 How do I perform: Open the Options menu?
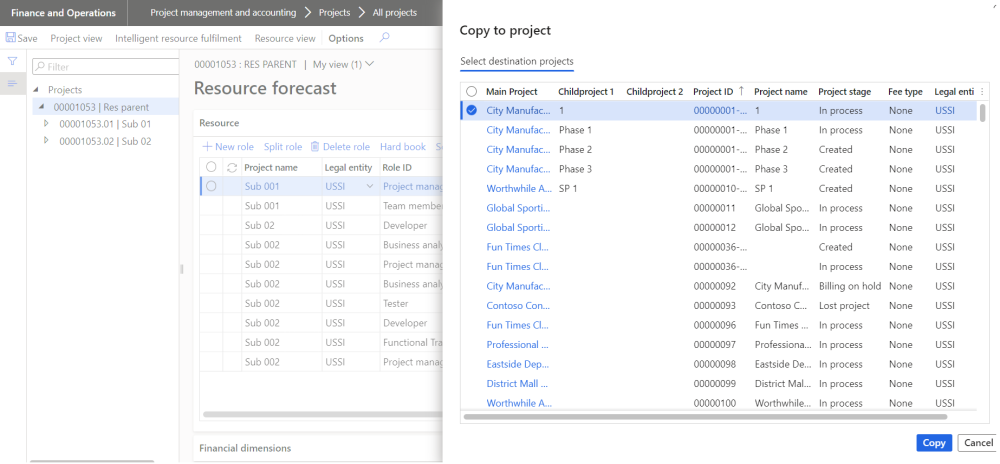[x=346, y=38]
